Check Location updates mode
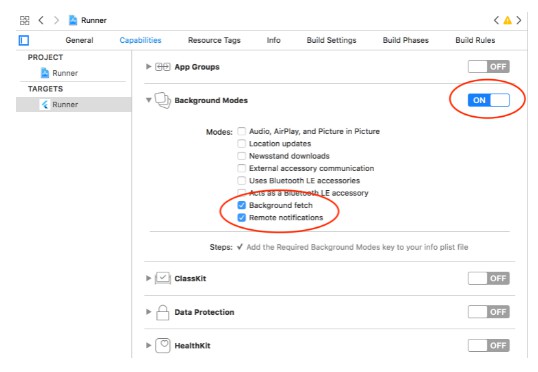Viewport: 538px width, 372px height. [x=242, y=143]
